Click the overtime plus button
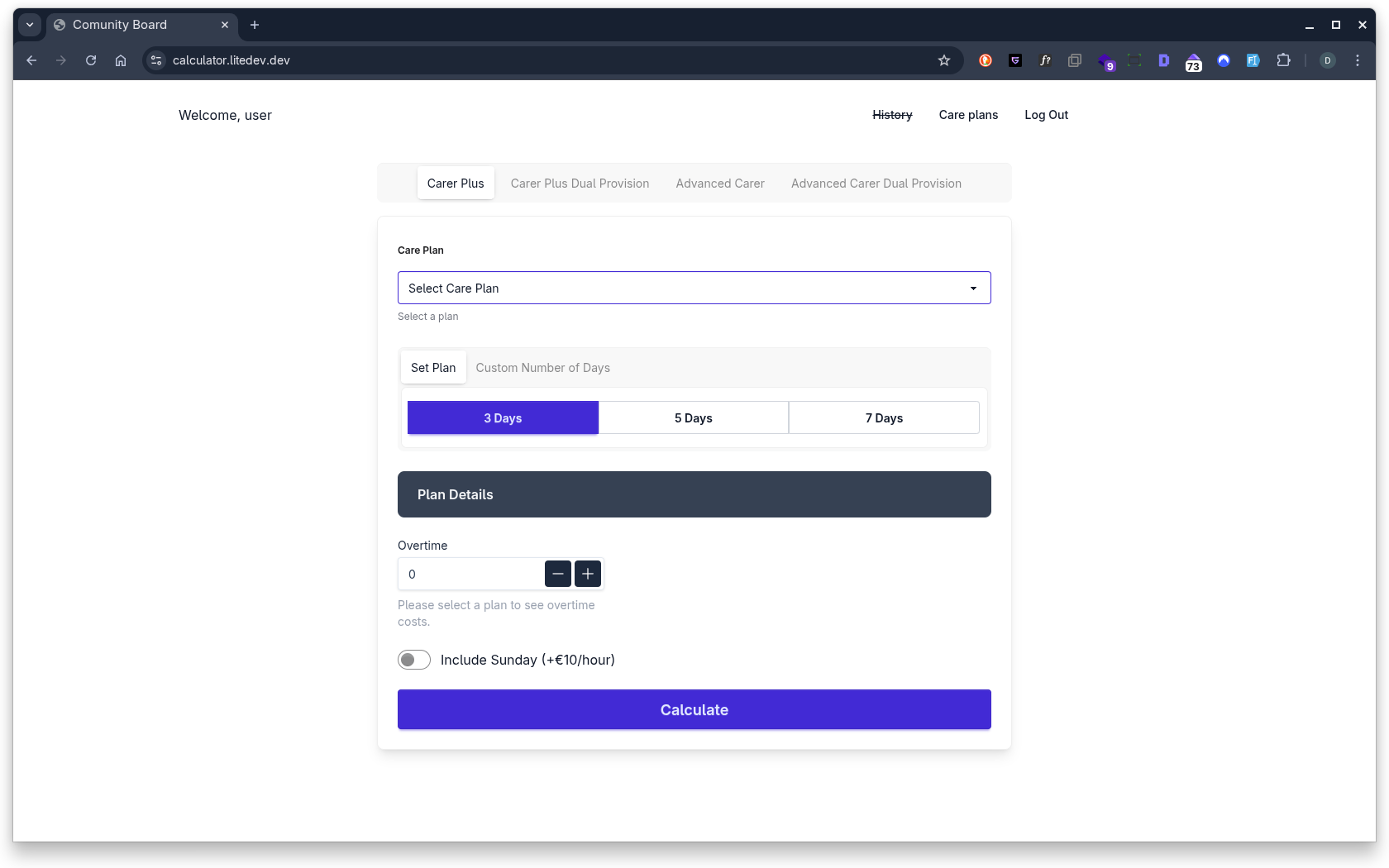Viewport: 1389px width, 868px height. (588, 574)
